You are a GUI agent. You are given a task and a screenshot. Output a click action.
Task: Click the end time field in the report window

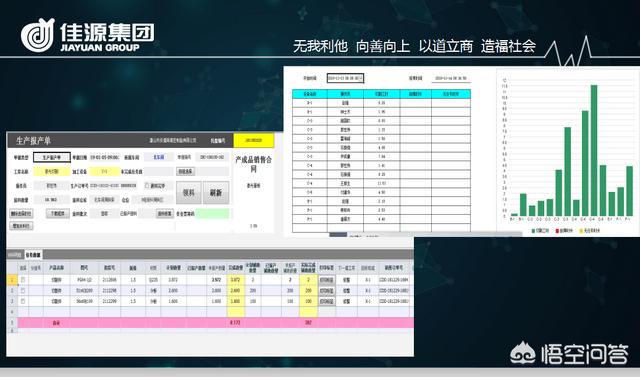pos(451,78)
